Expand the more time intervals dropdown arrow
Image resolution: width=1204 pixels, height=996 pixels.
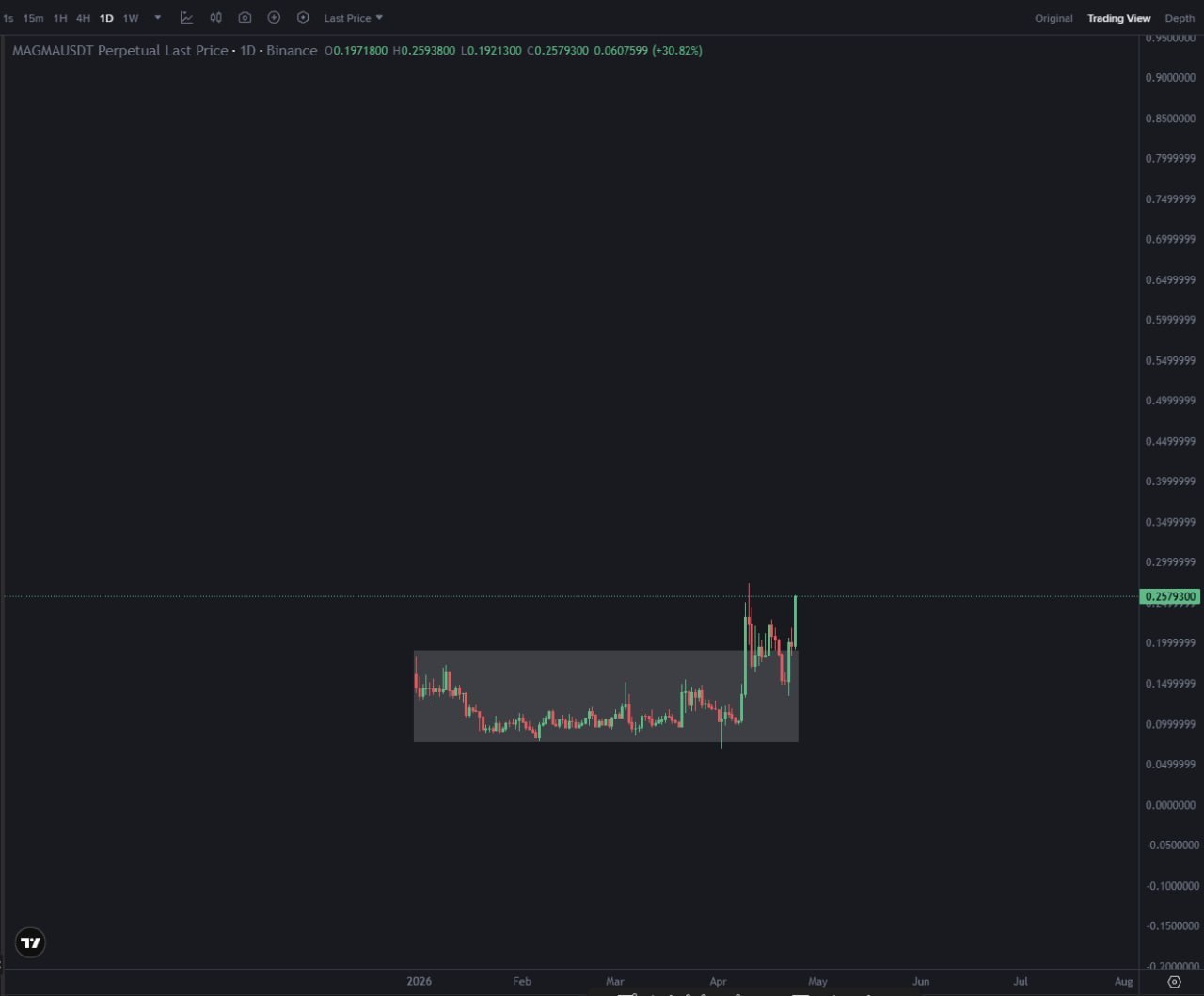click(x=157, y=18)
